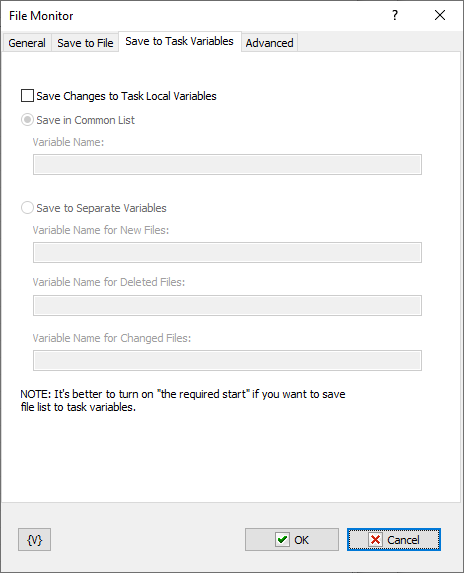This screenshot has height=573, width=464.
Task: Confirm with the OK button
Action: point(292,539)
